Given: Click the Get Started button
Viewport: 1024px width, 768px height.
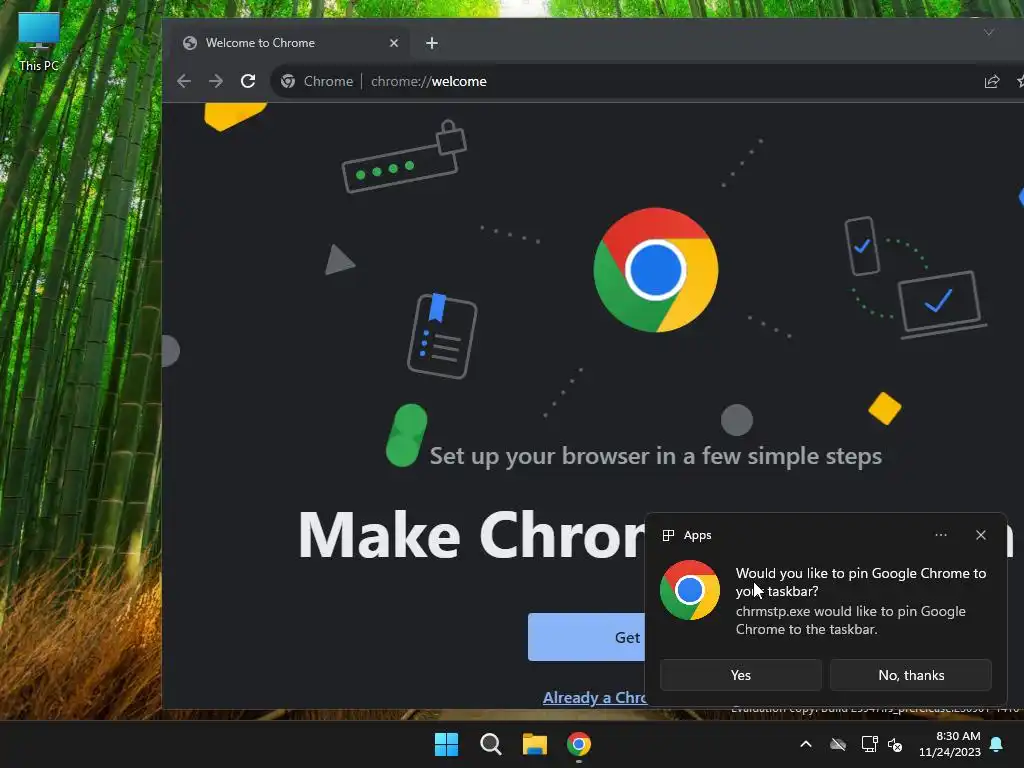Looking at the screenshot, I should [586, 637].
